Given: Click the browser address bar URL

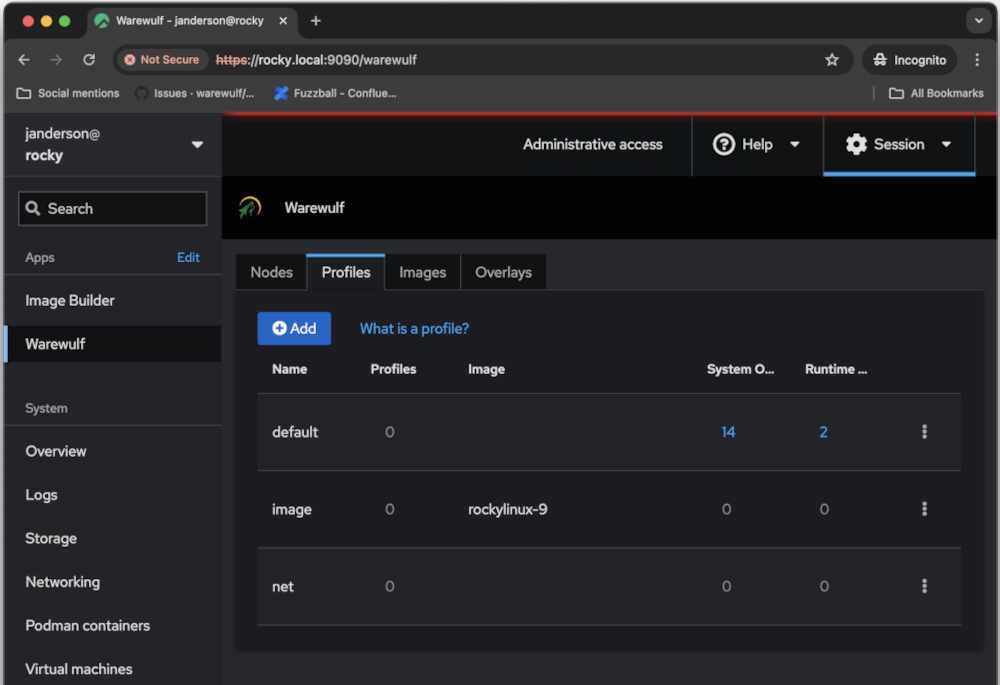Looking at the screenshot, I should point(316,59).
